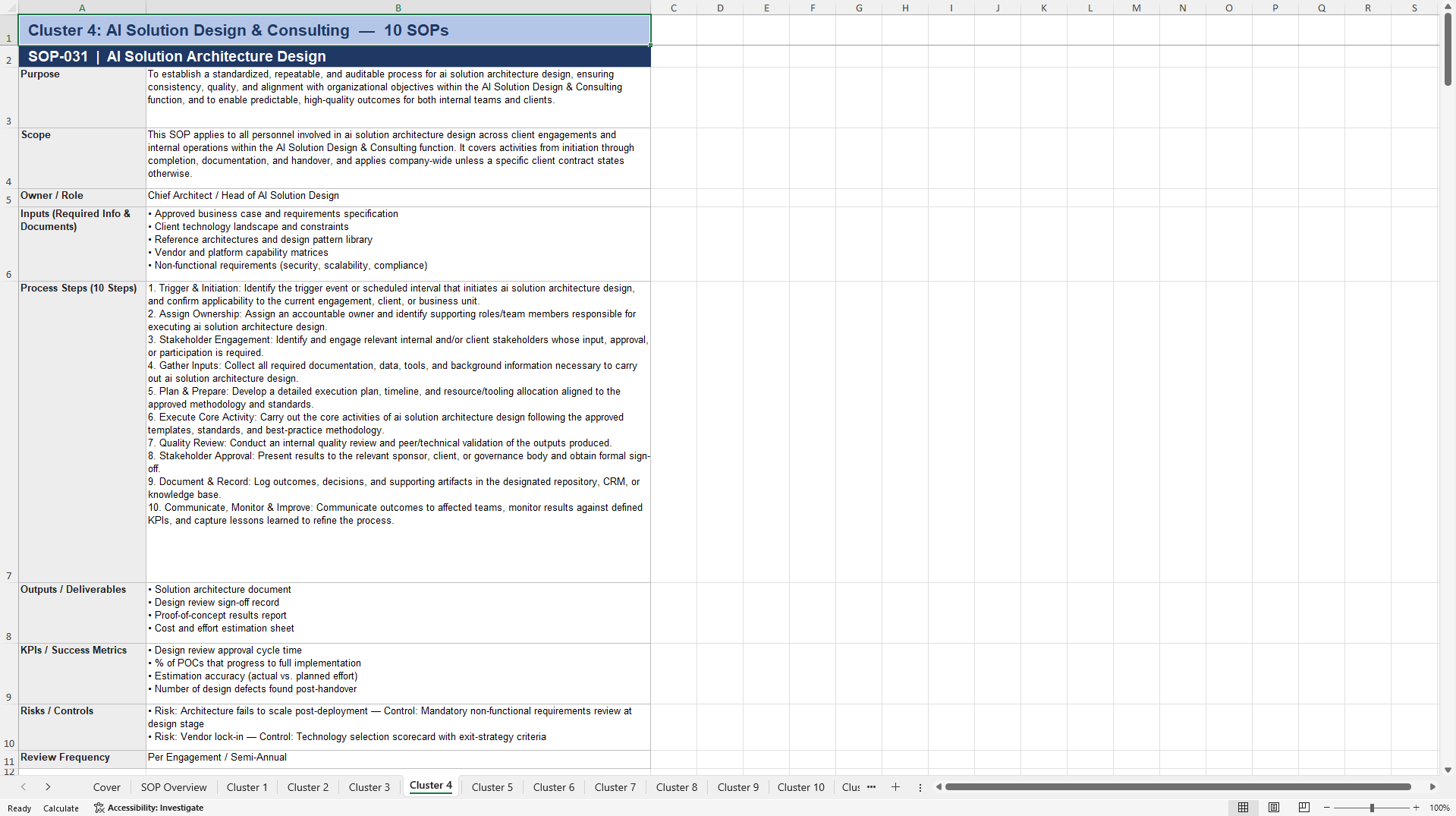Click the active Cluster 4 sheet tab
This screenshot has width=1456, height=816.
431,786
